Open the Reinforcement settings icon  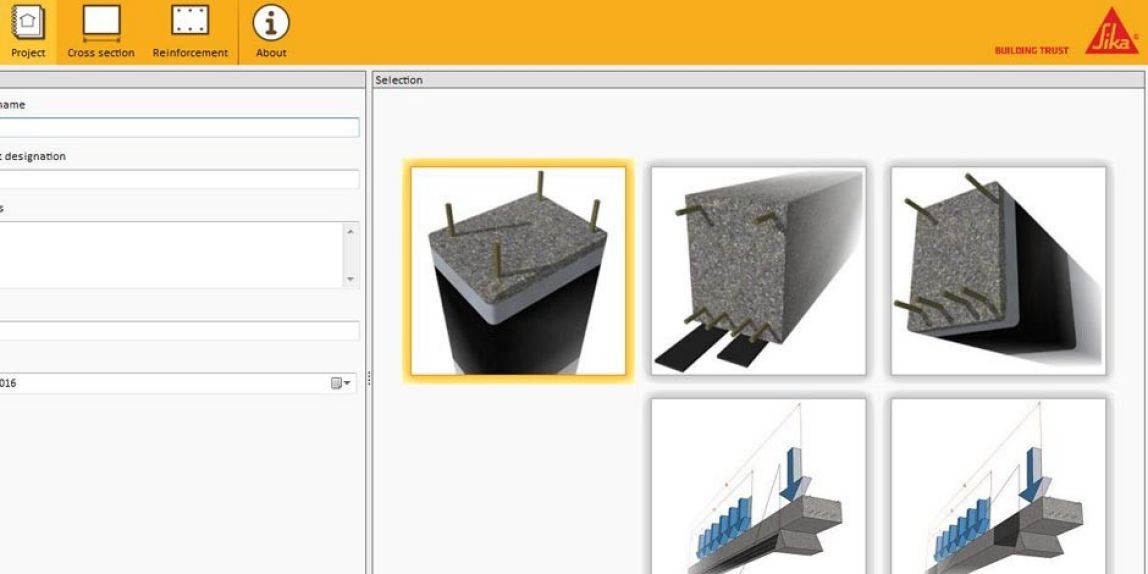[x=190, y=32]
